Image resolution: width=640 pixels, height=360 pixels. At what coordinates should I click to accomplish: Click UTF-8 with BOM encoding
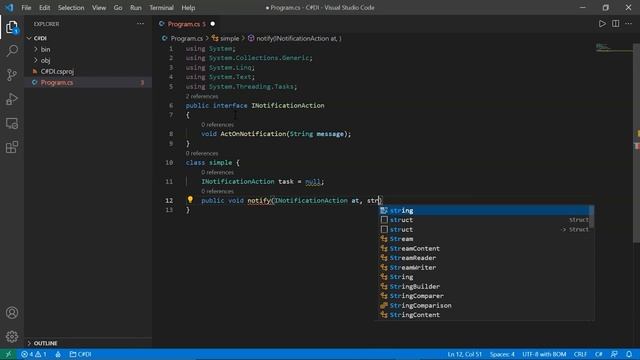(x=544, y=354)
